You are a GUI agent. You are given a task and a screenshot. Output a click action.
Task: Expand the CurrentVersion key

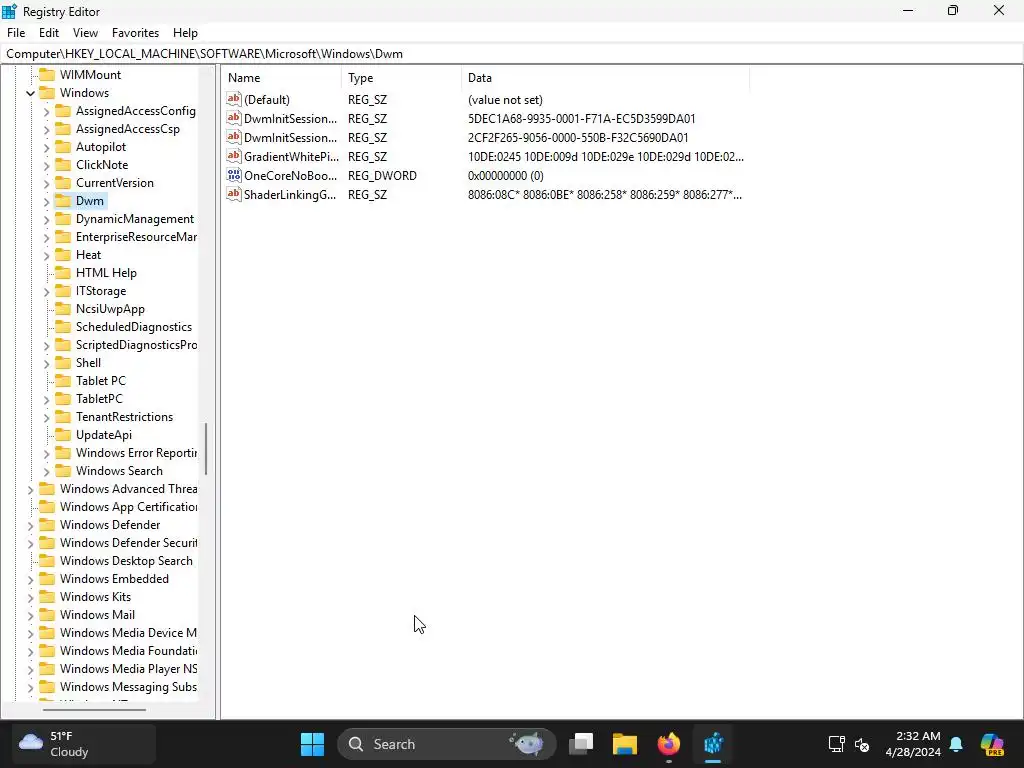(x=46, y=184)
